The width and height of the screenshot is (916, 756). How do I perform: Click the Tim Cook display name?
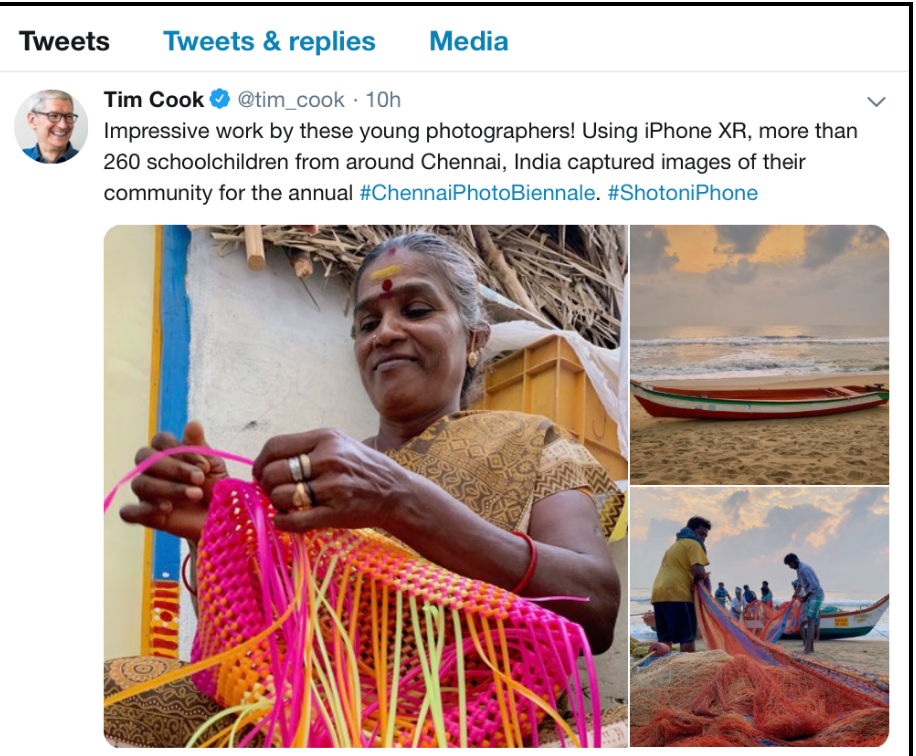pos(154,99)
